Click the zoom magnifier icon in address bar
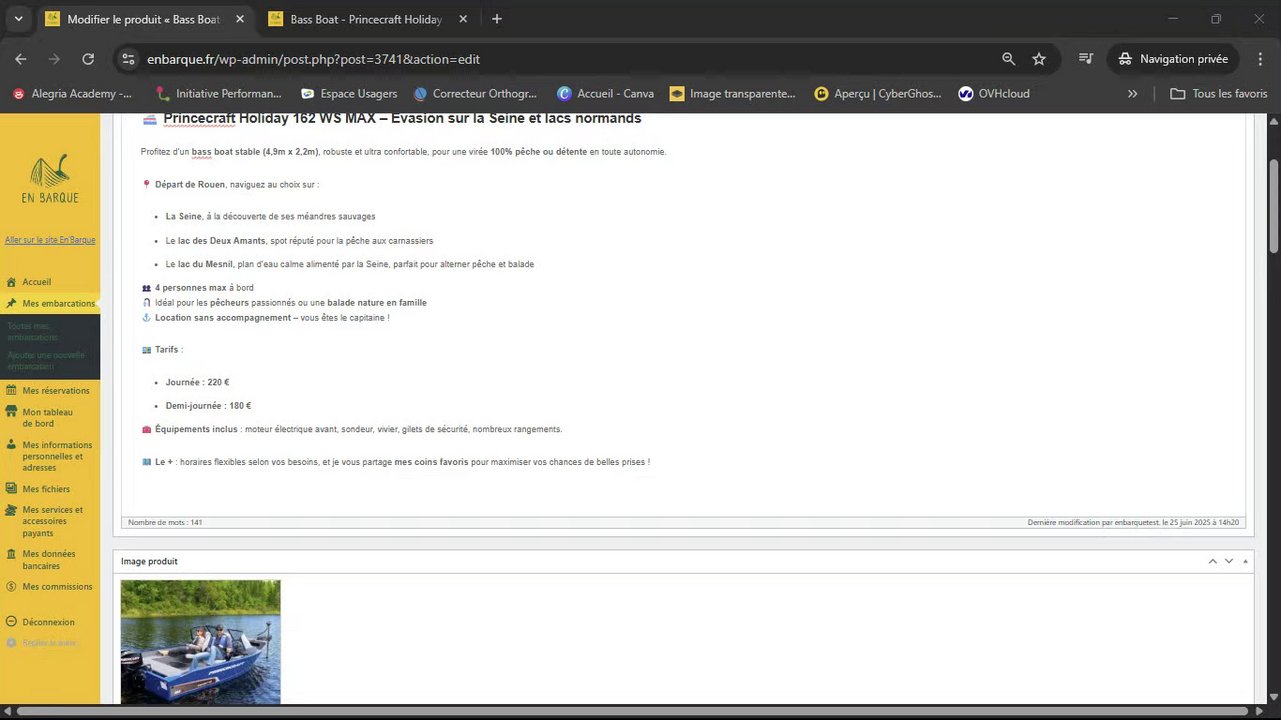Screen dimensions: 1281x720 1008,59
